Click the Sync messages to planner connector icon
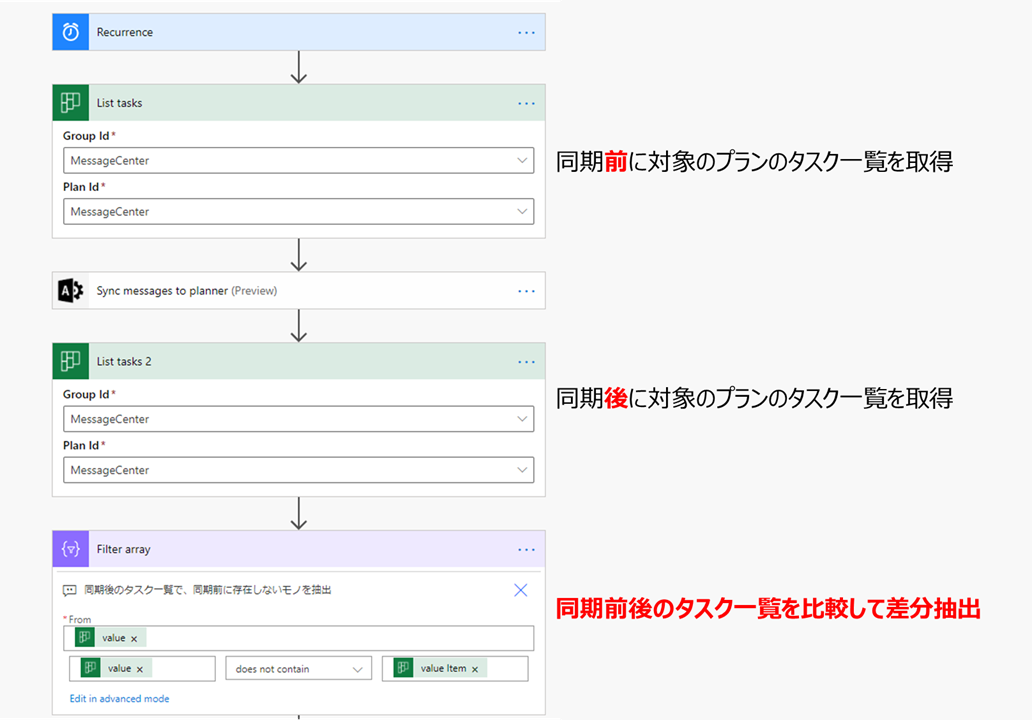 pos(70,290)
